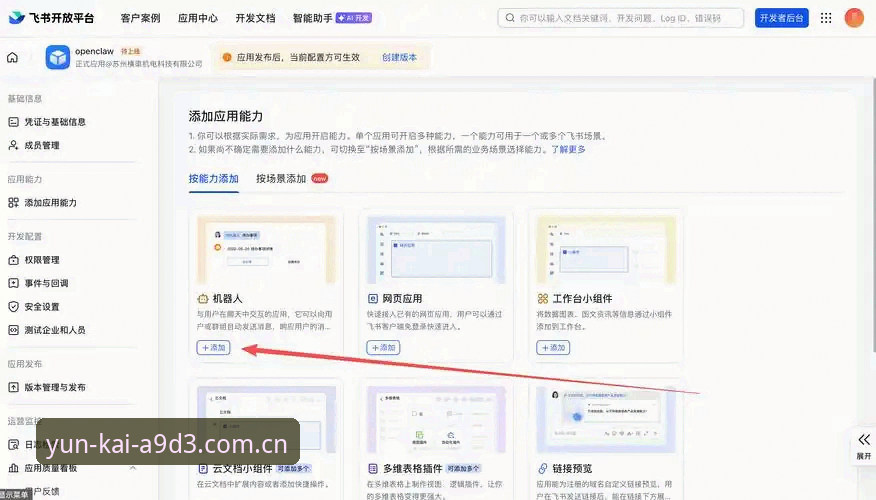Click the 成员管理 person icon
Screen dimensions: 876x500
point(13,145)
